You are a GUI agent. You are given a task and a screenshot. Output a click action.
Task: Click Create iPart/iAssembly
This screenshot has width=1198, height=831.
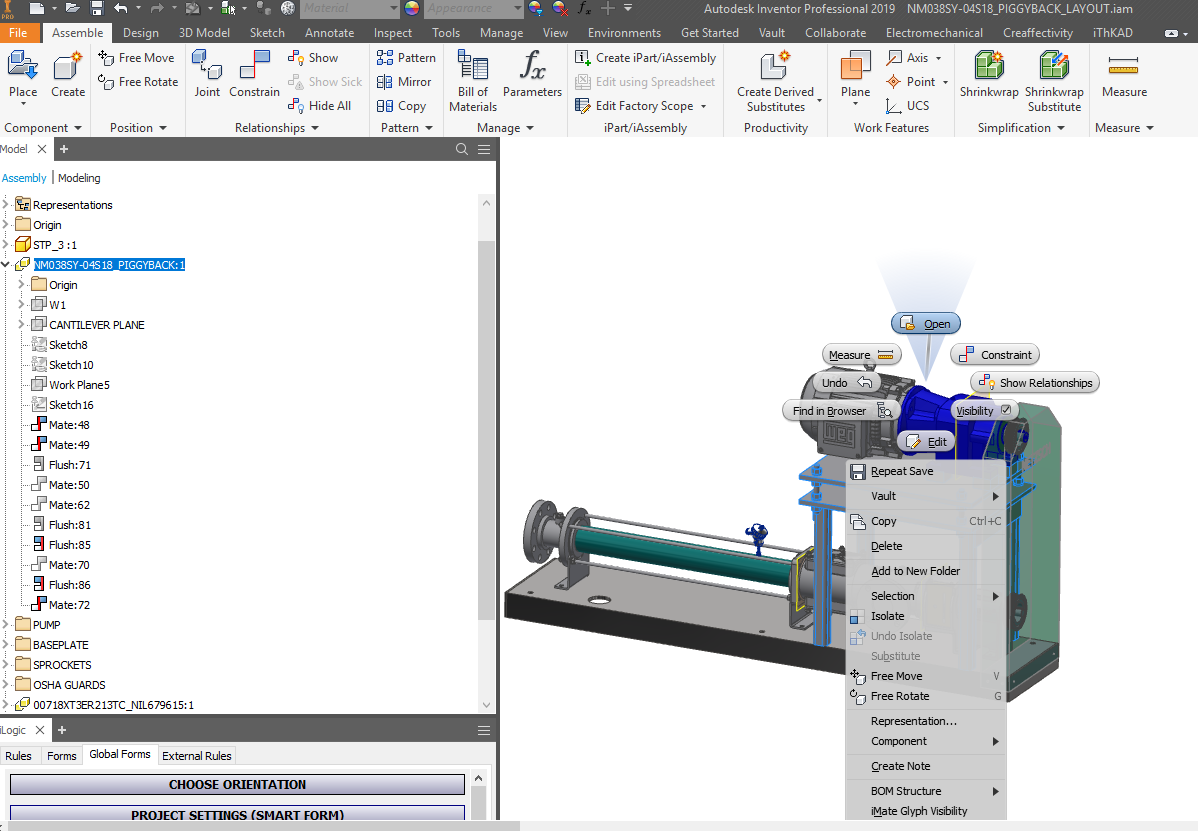646,57
